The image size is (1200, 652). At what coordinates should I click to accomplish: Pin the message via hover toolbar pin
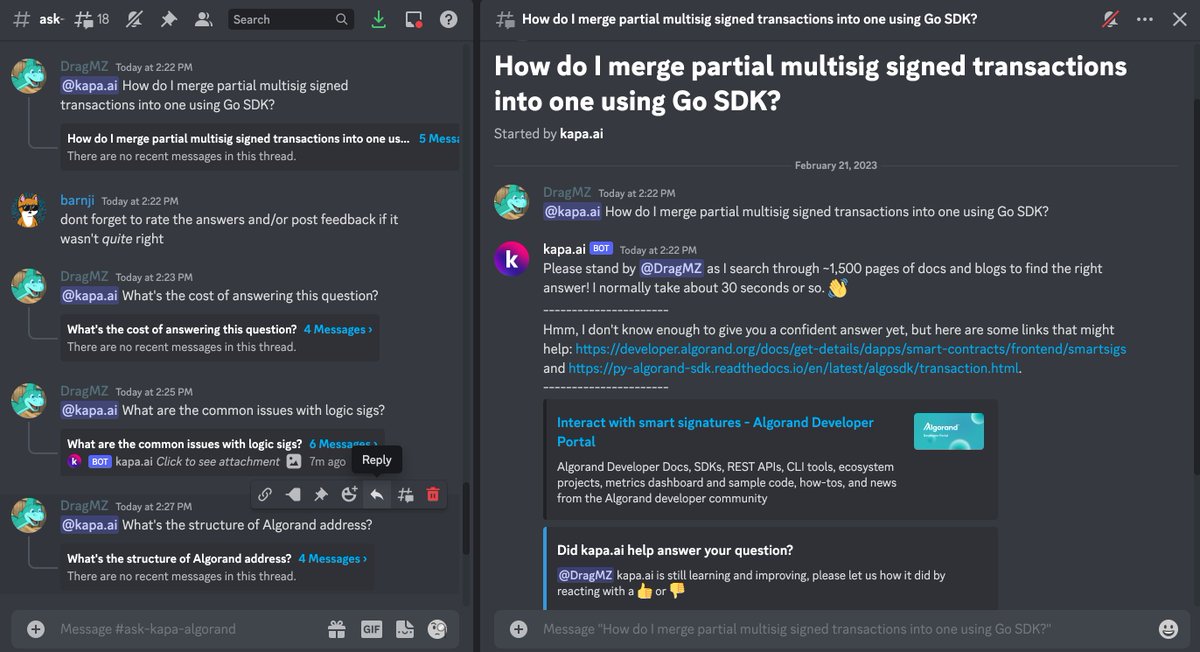(321, 494)
